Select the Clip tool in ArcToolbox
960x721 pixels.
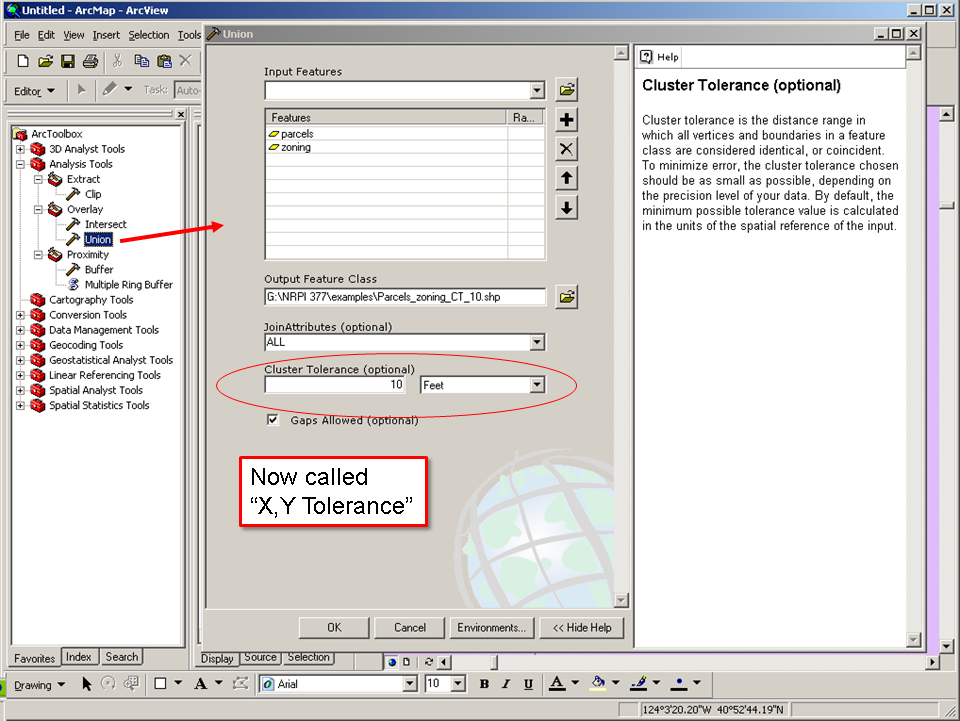click(93, 194)
